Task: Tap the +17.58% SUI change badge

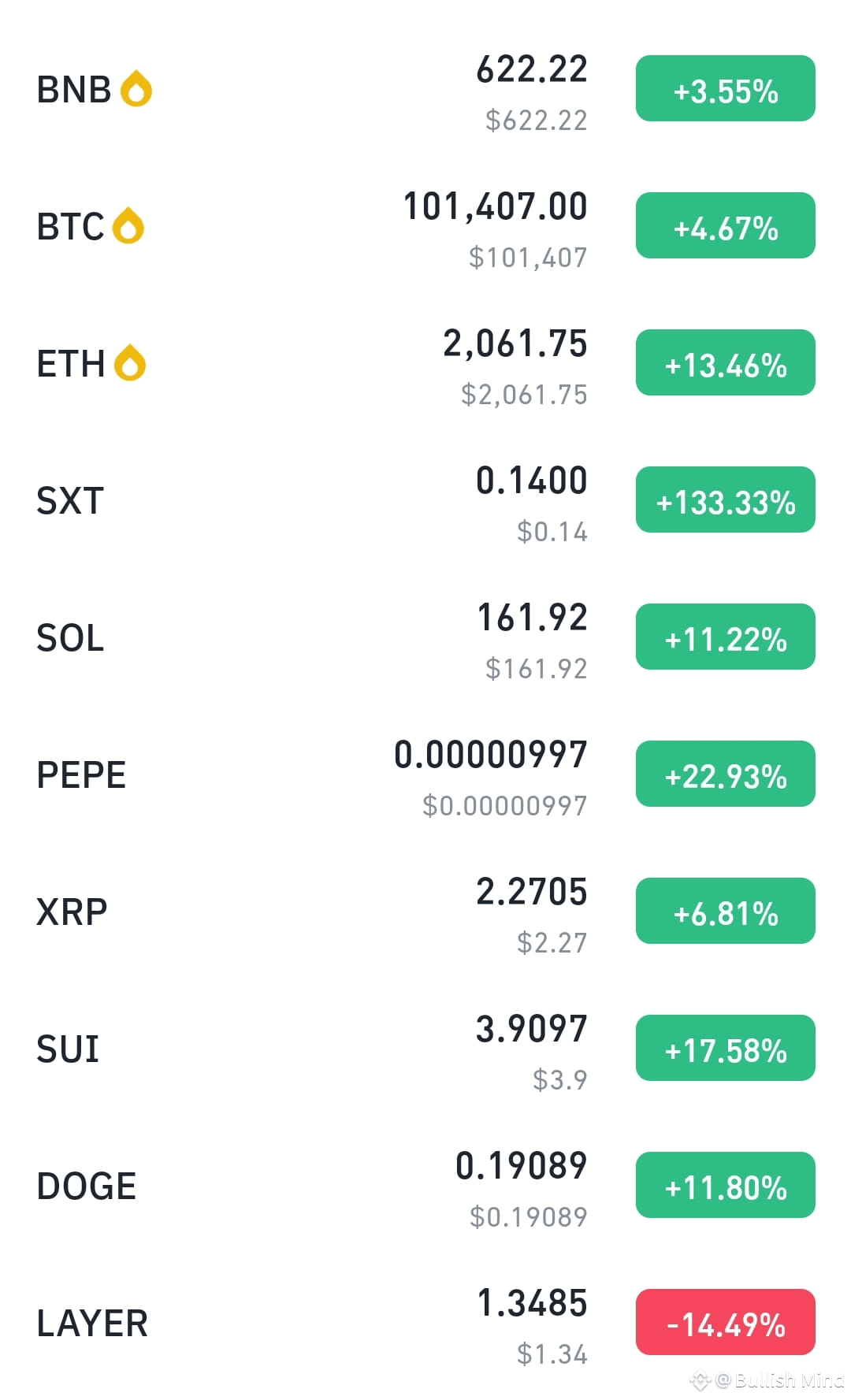Action: click(726, 1048)
